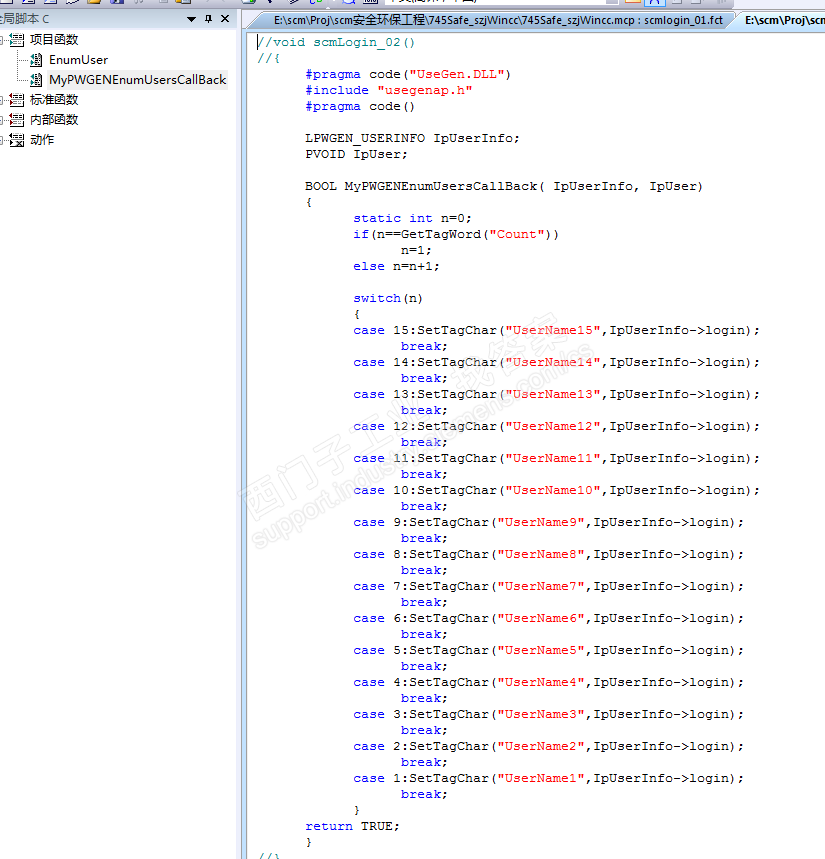This screenshot has width=825, height=859.
Task: Click the n=1; assignment line
Action: click(x=416, y=250)
